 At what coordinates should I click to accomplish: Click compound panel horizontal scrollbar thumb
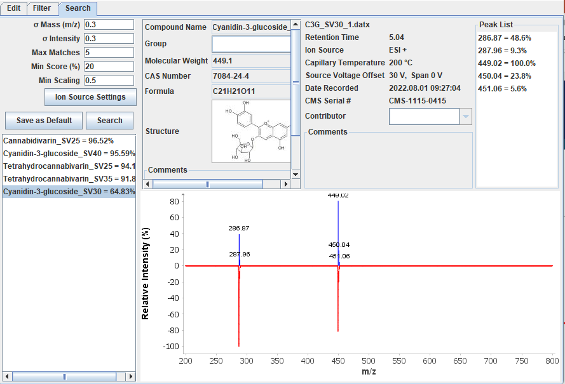tap(208, 184)
